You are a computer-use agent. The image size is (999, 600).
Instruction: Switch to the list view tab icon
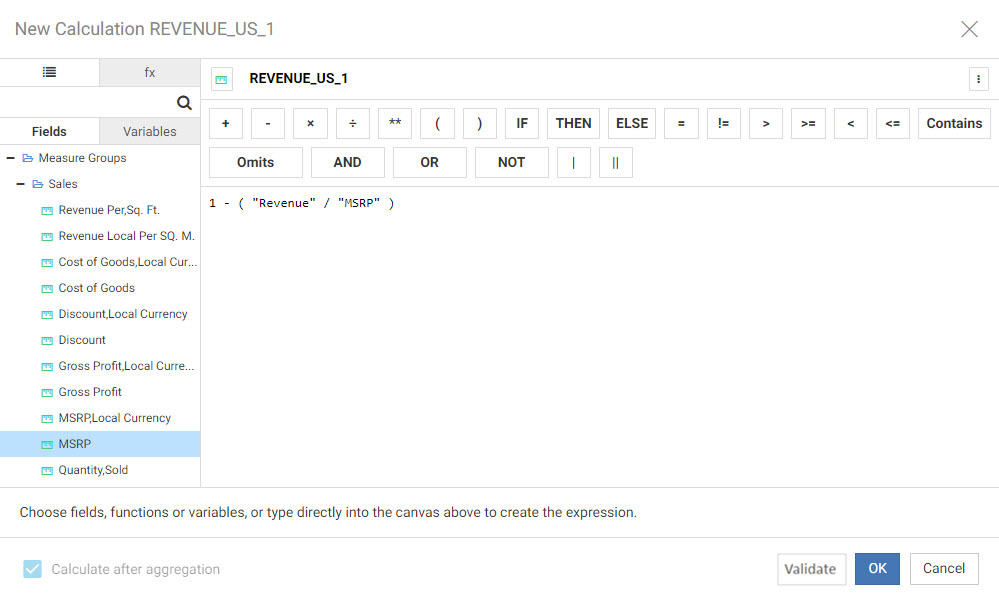(49, 72)
